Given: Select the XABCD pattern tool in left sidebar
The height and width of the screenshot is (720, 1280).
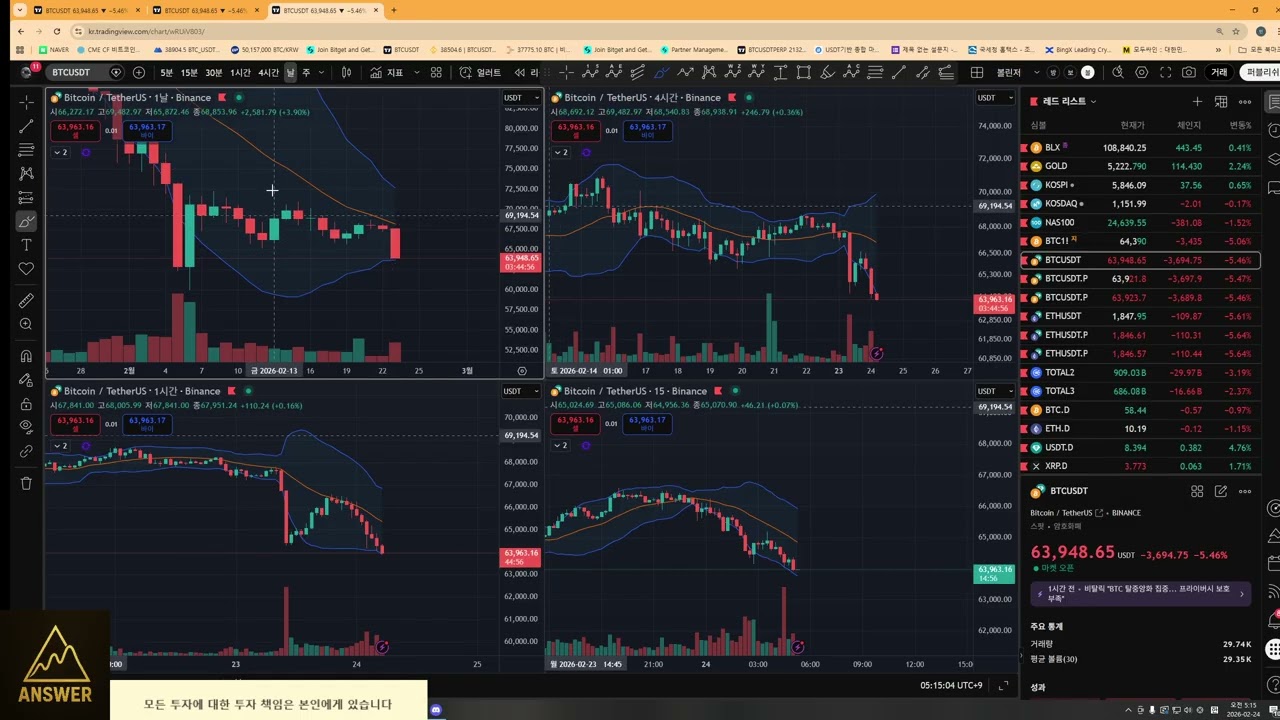Looking at the screenshot, I should [x=26, y=174].
